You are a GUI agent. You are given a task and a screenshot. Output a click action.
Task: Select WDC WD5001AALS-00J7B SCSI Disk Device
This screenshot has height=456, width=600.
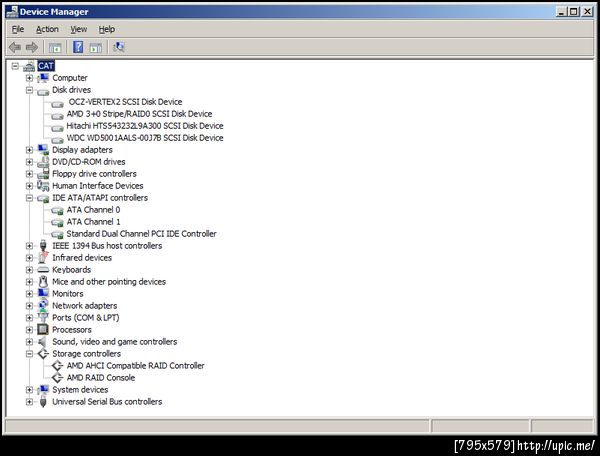coord(145,138)
